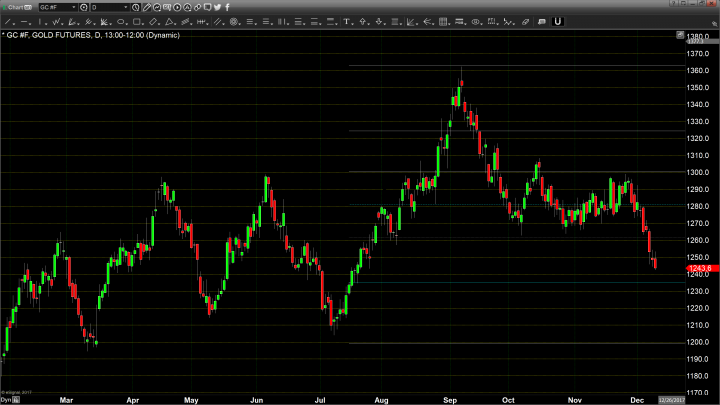Image resolution: width=720 pixels, height=405 pixels.
Task: Select the horizontal line tool
Action: [x=25, y=22]
